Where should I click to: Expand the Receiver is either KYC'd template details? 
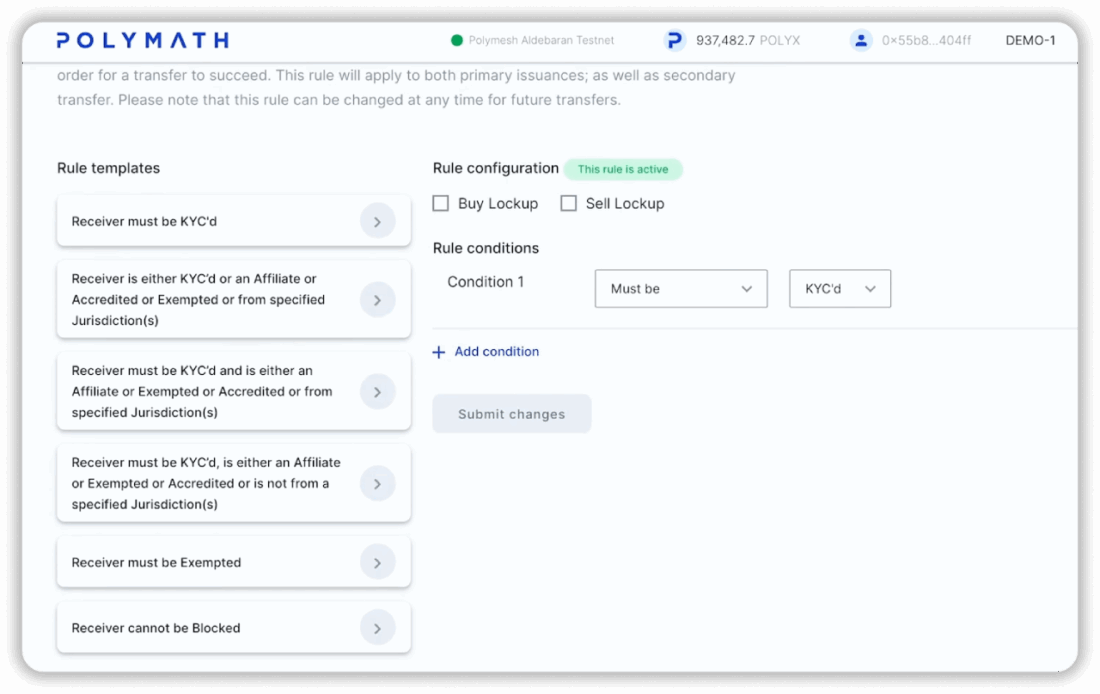pos(378,299)
